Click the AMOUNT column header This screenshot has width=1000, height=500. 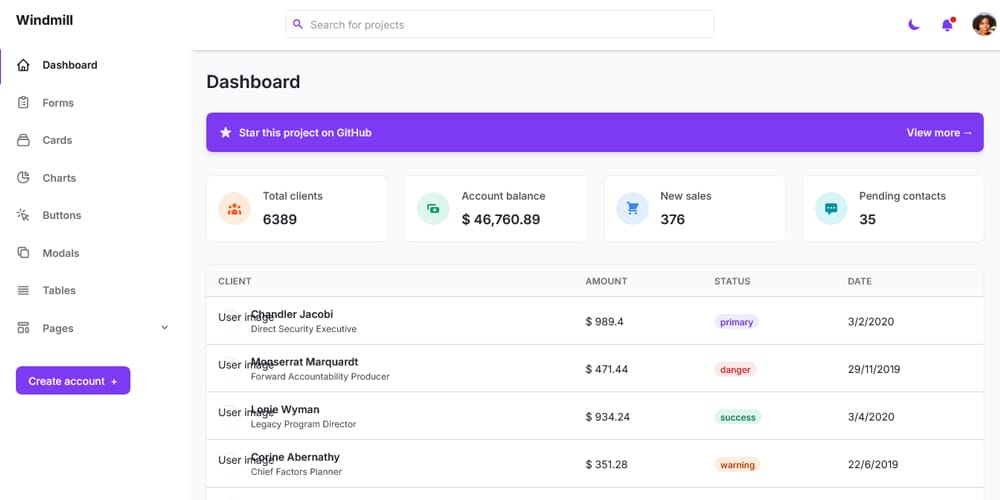[607, 281]
